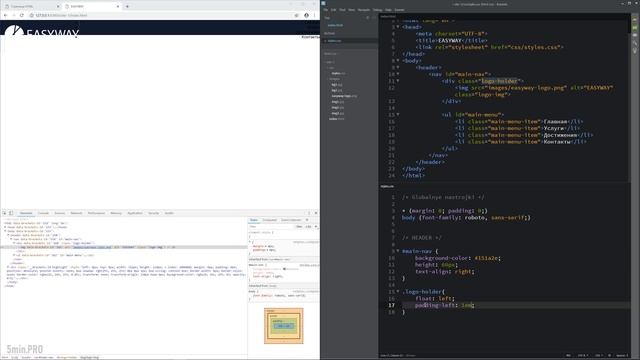Image resolution: width=640 pixels, height=360 pixels.
Task: Open the Brackets Extension Manager icon
Action: point(635,28)
